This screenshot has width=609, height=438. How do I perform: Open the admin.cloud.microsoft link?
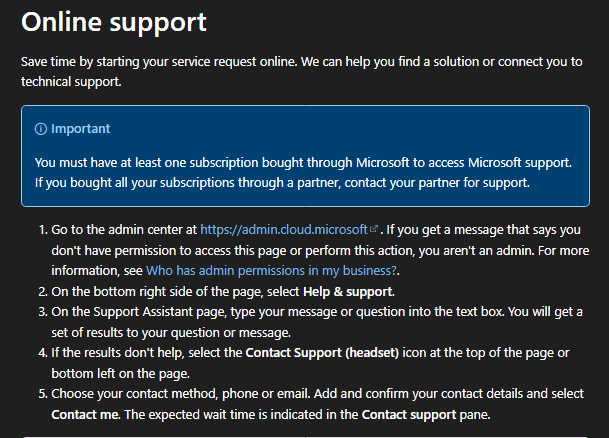pyautogui.click(x=284, y=230)
